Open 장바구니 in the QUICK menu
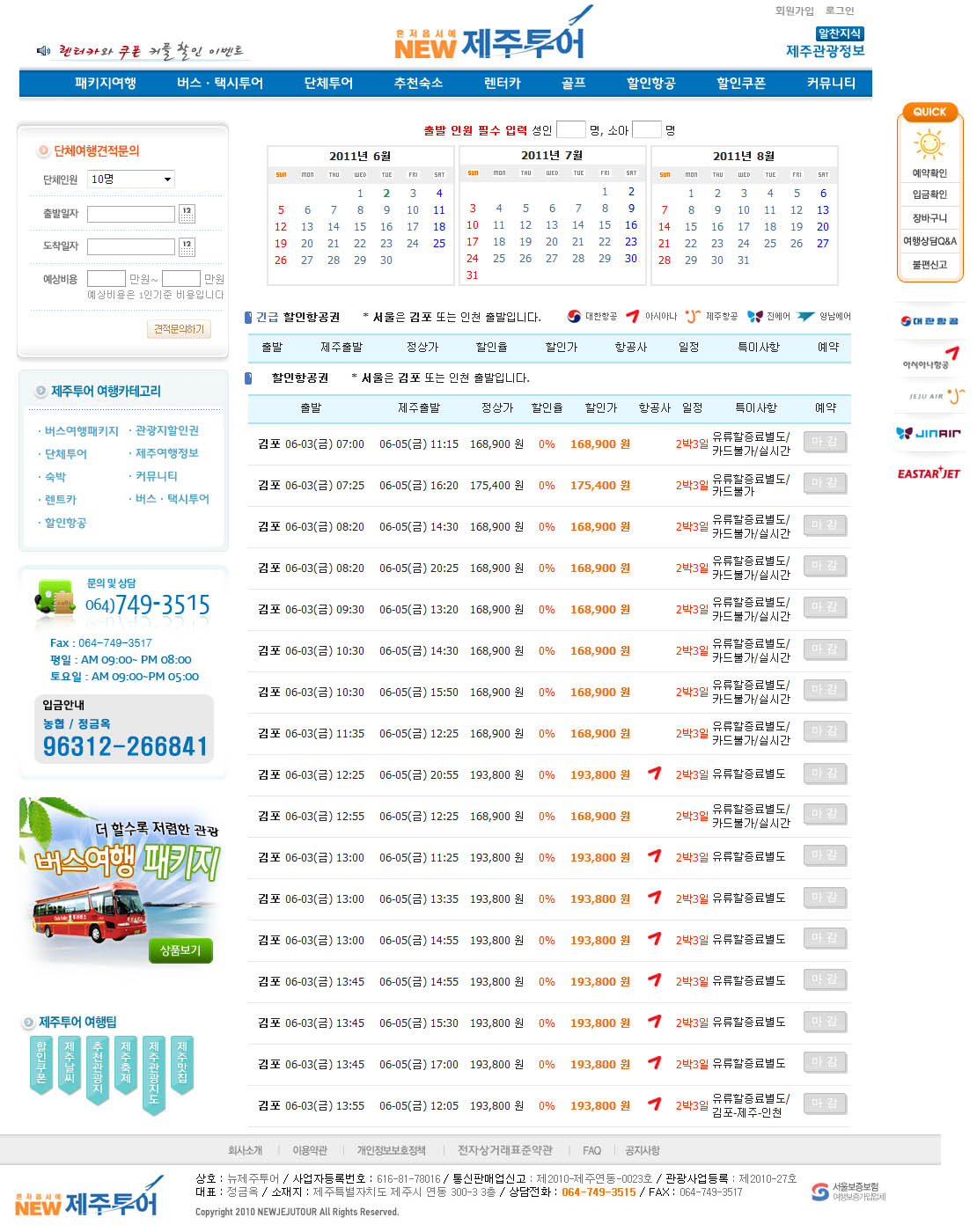Image resolution: width=977 pixels, height=1232 pixels. coord(929,218)
